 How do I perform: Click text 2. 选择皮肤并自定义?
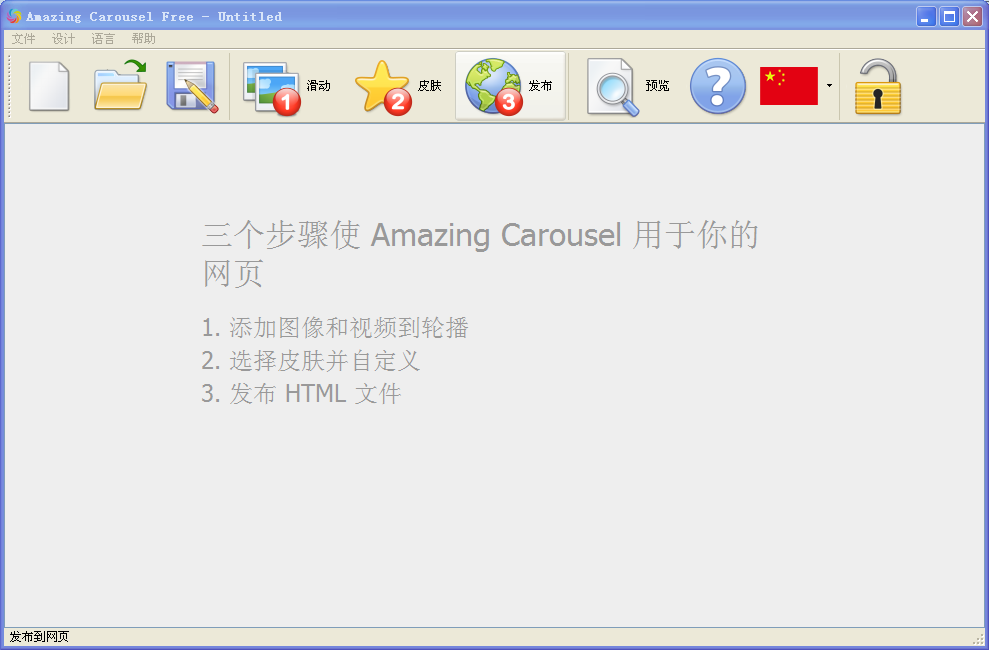point(310,361)
